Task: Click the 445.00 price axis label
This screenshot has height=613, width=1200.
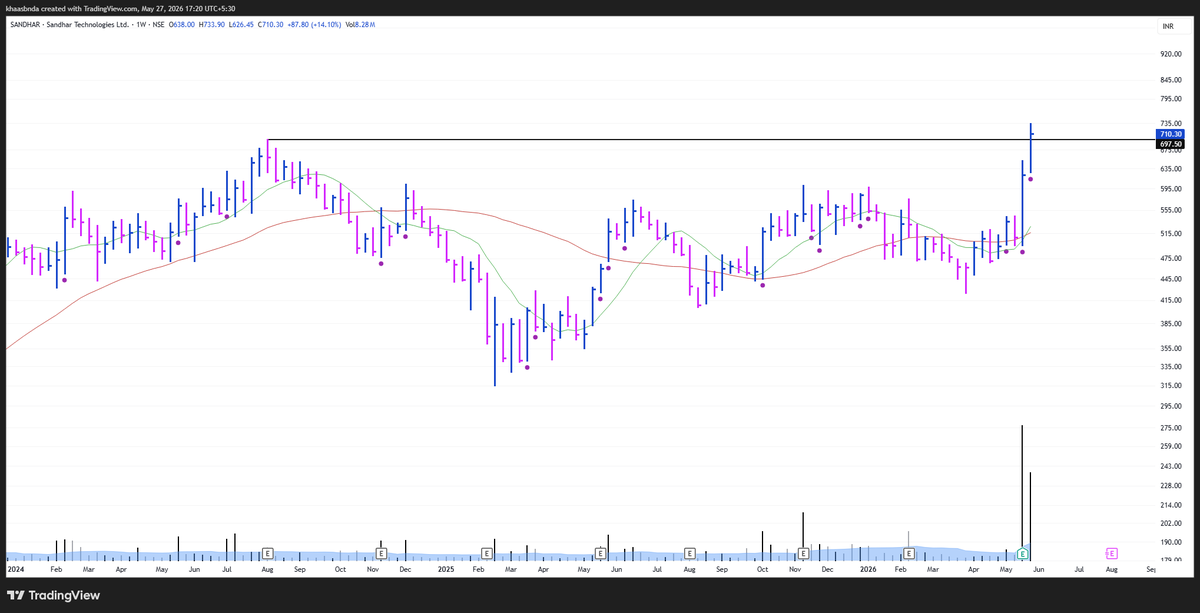Action: (1171, 278)
